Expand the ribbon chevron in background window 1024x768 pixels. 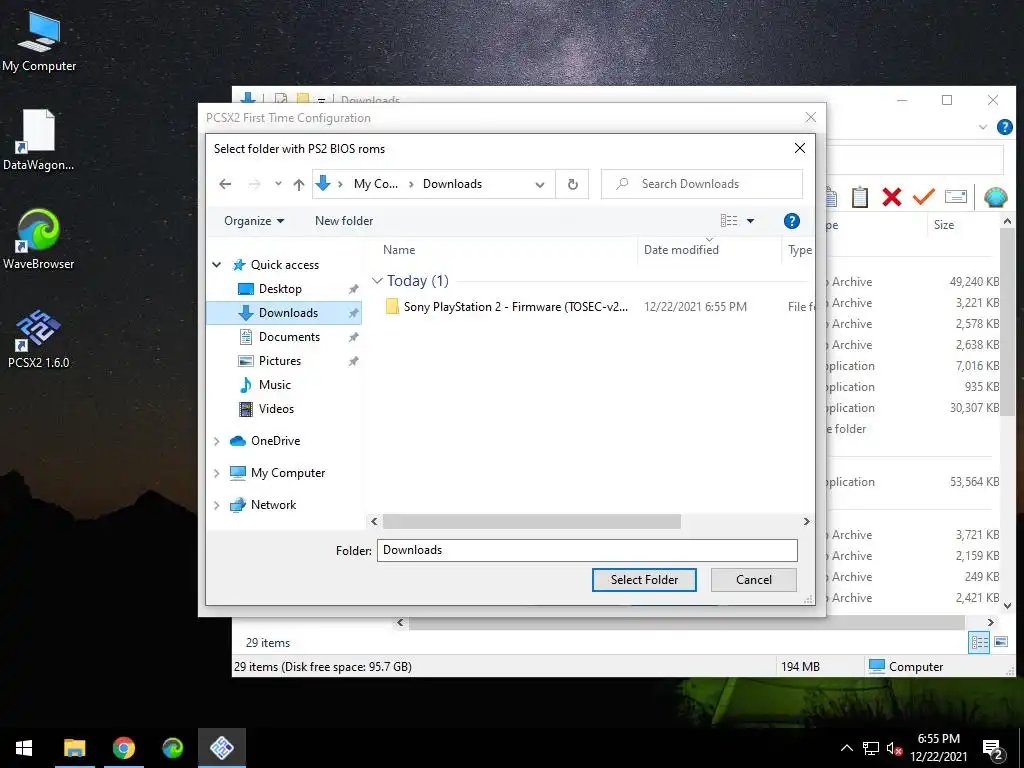983,127
